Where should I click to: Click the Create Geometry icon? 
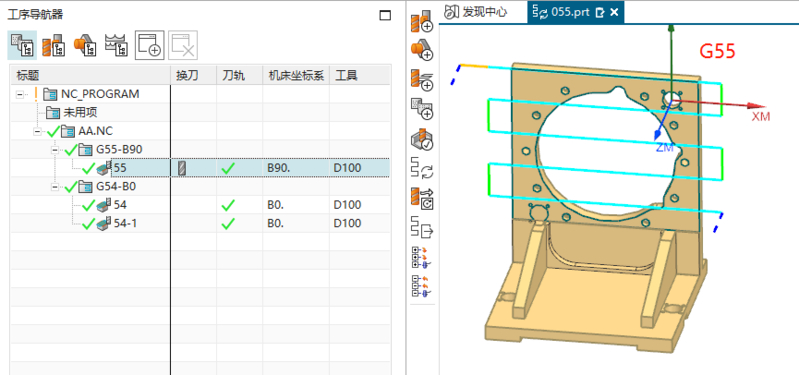[x=422, y=50]
